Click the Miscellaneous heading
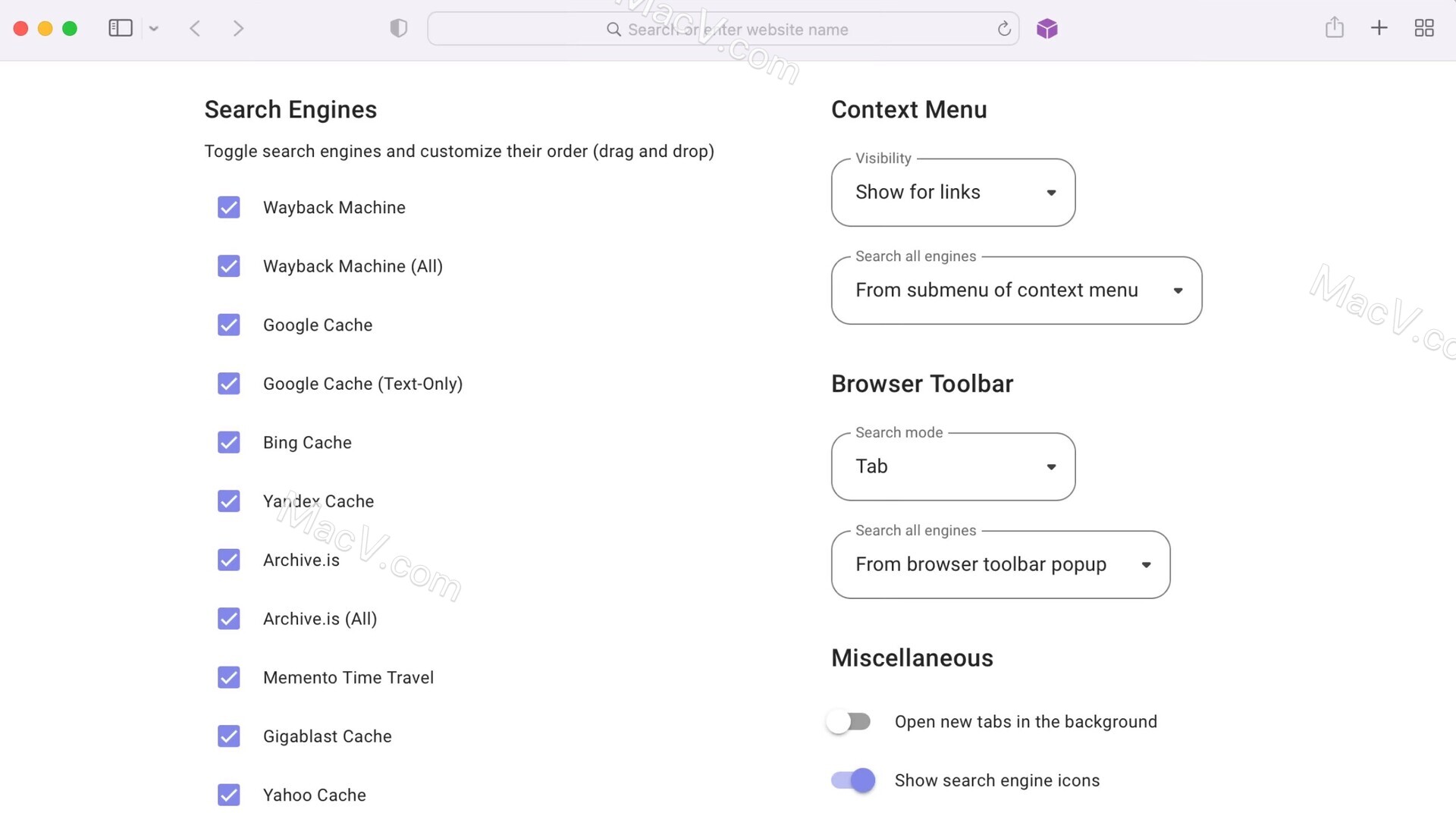 (912, 658)
